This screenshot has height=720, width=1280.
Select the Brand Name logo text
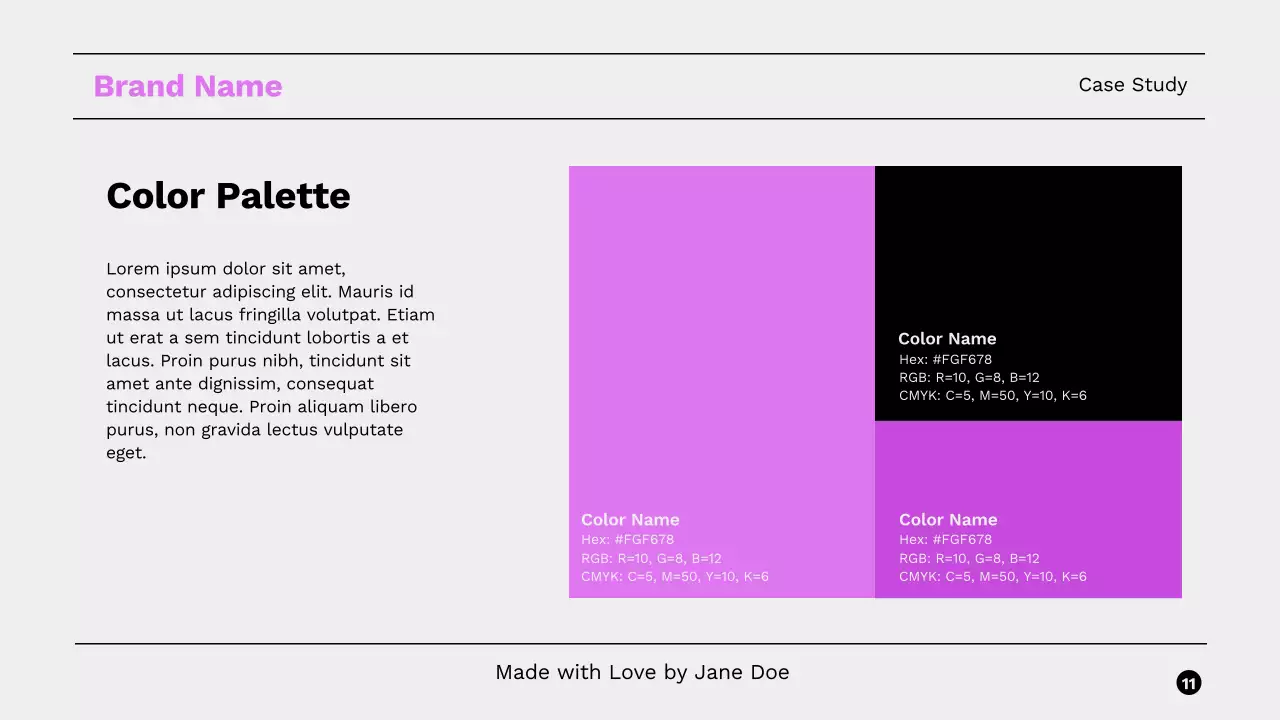pyautogui.click(x=187, y=86)
